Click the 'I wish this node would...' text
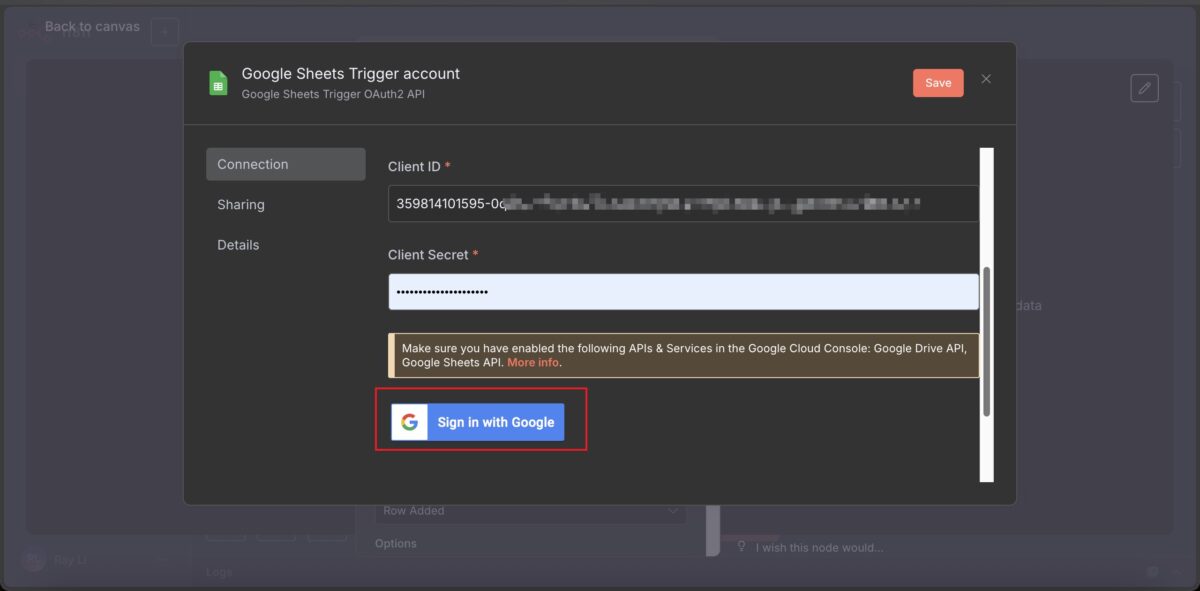 click(x=819, y=547)
